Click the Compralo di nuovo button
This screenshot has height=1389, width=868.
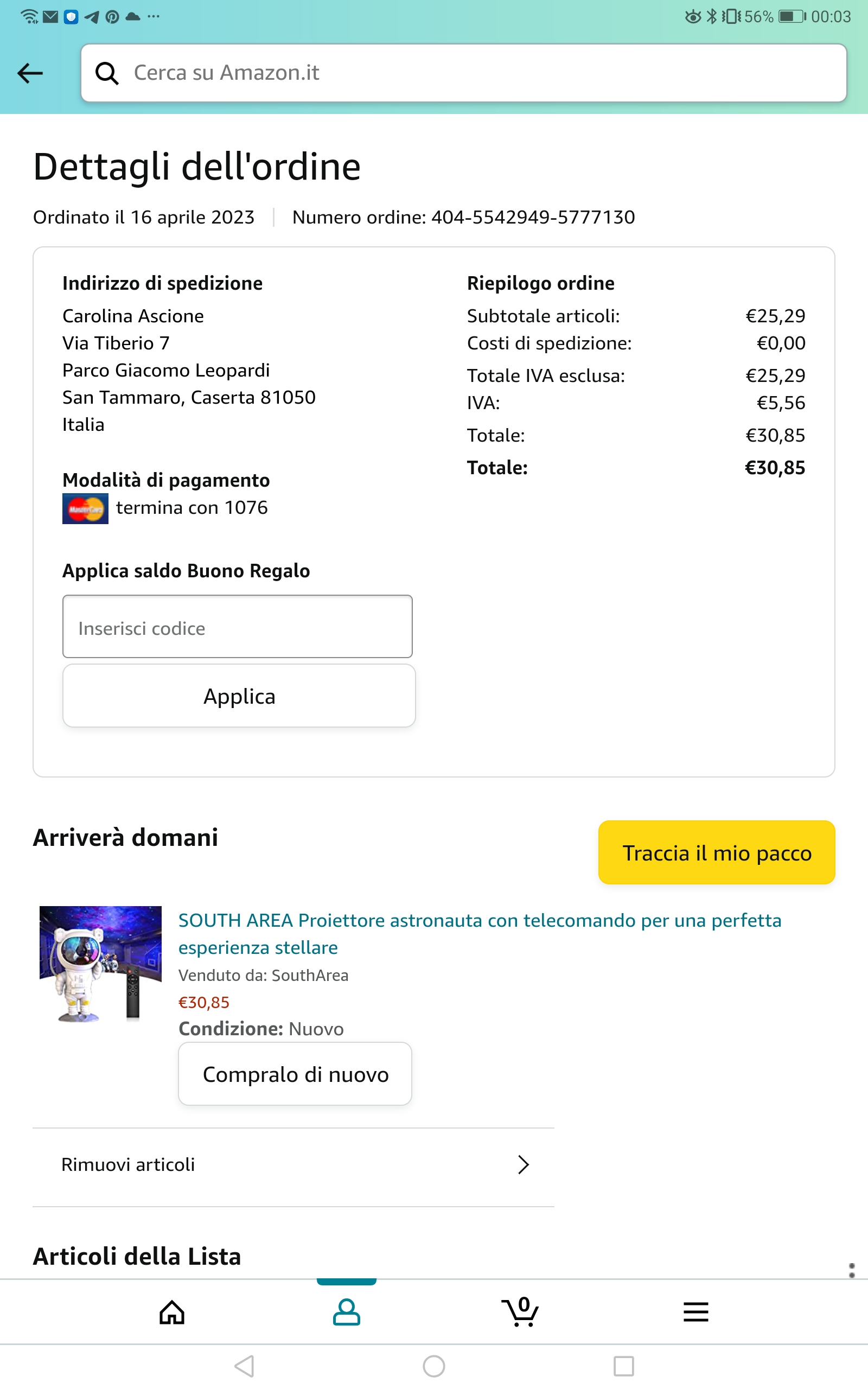tap(295, 1074)
